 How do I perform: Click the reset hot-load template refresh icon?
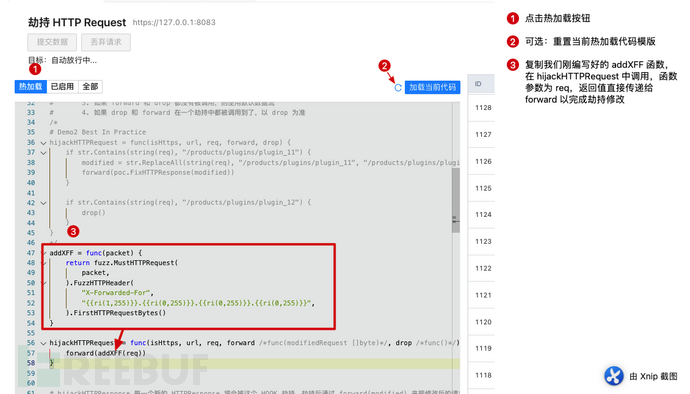click(x=398, y=88)
